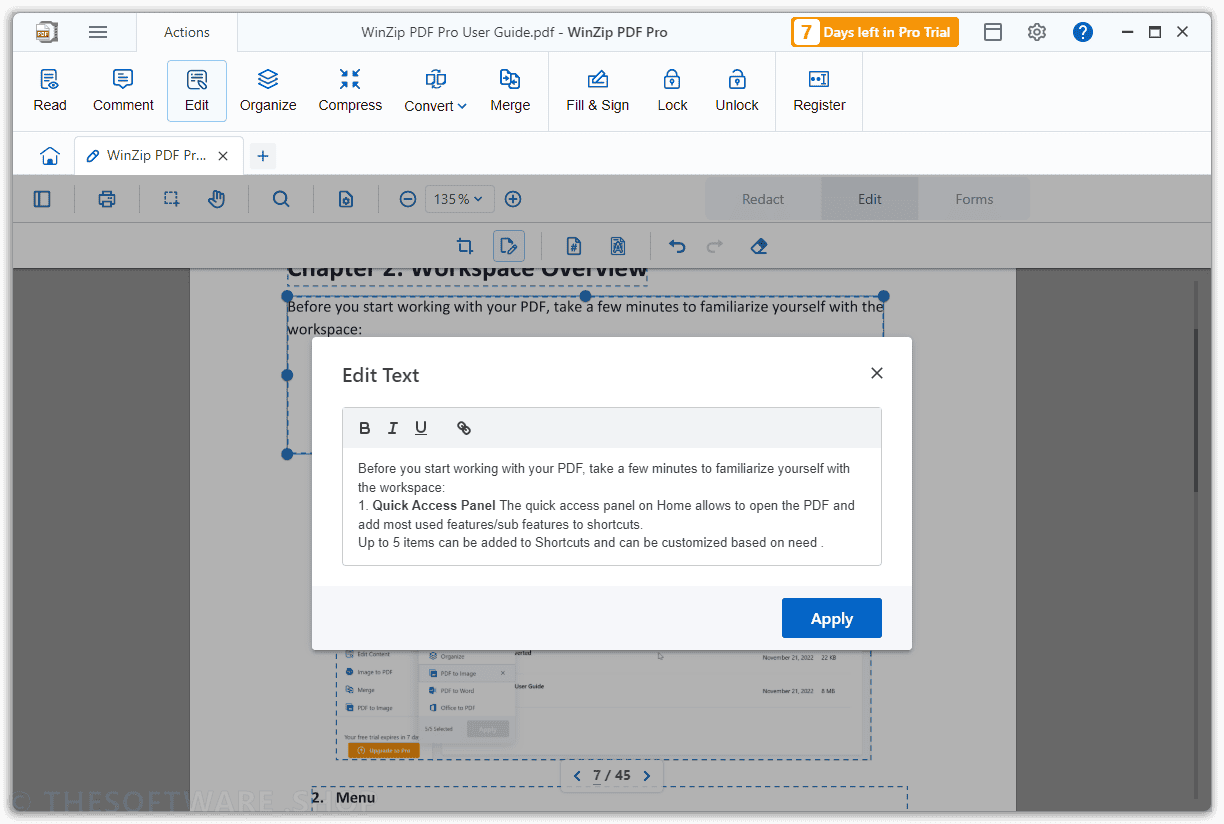1224x824 pixels.
Task: Open the search tool
Action: coord(281,199)
